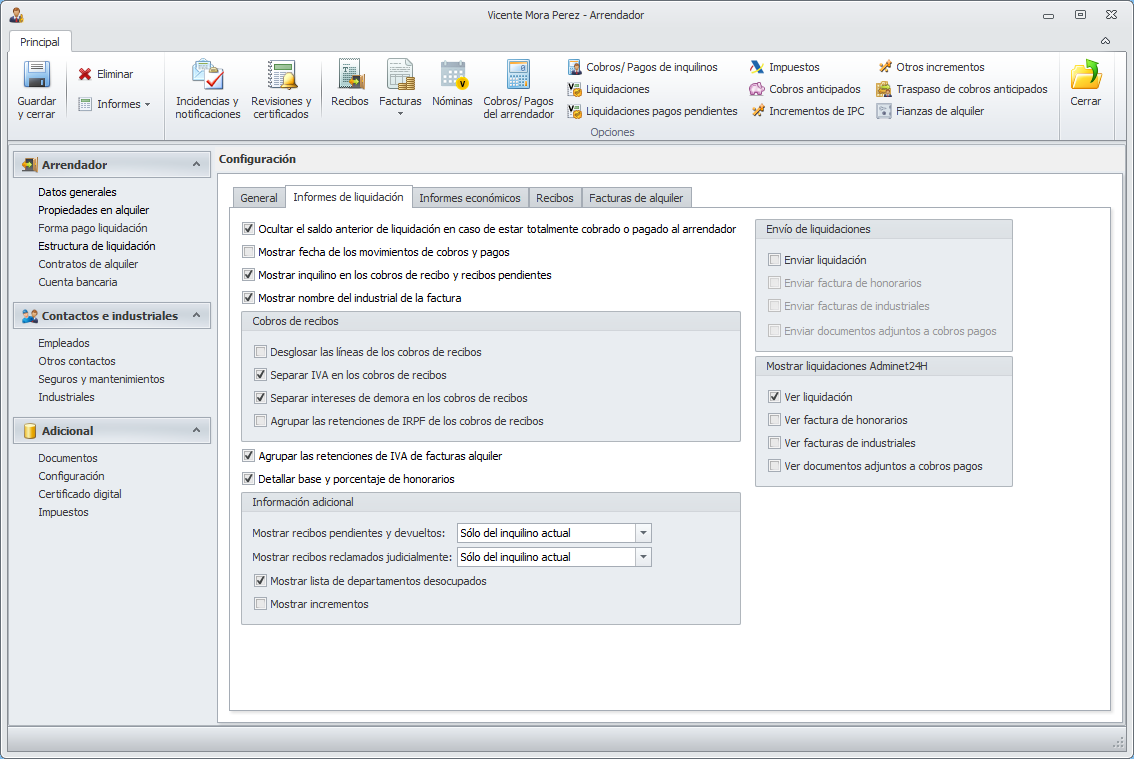
Task: Open Liquidaciones pagos pendientes
Action: pyautogui.click(x=653, y=111)
